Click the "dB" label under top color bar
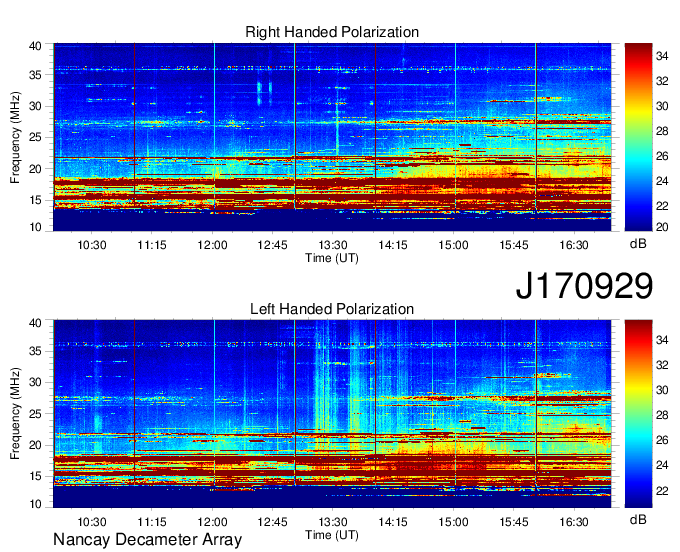 [x=638, y=244]
